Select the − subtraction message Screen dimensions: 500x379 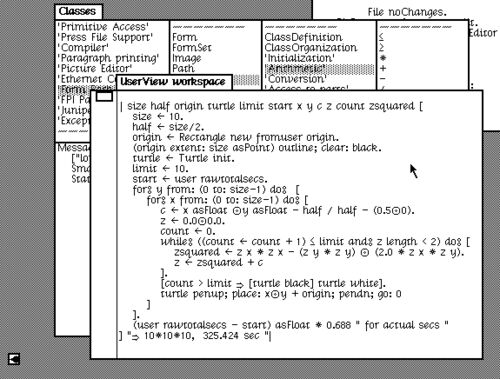click(383, 79)
